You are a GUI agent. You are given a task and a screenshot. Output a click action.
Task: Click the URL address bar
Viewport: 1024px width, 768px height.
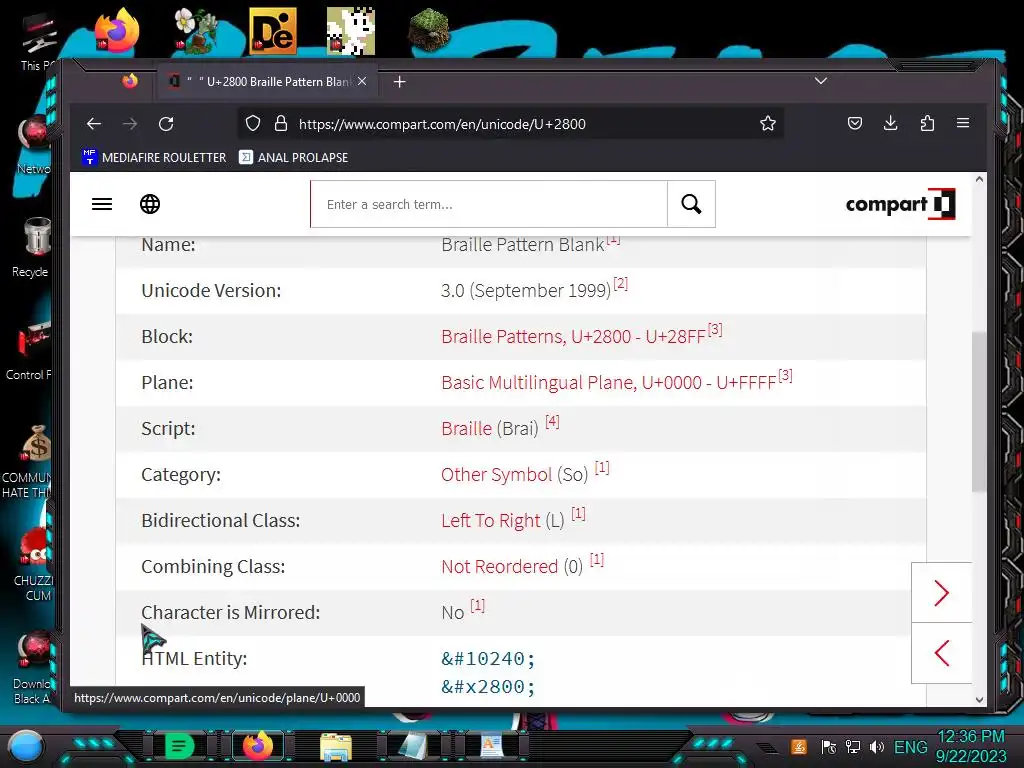pos(509,123)
